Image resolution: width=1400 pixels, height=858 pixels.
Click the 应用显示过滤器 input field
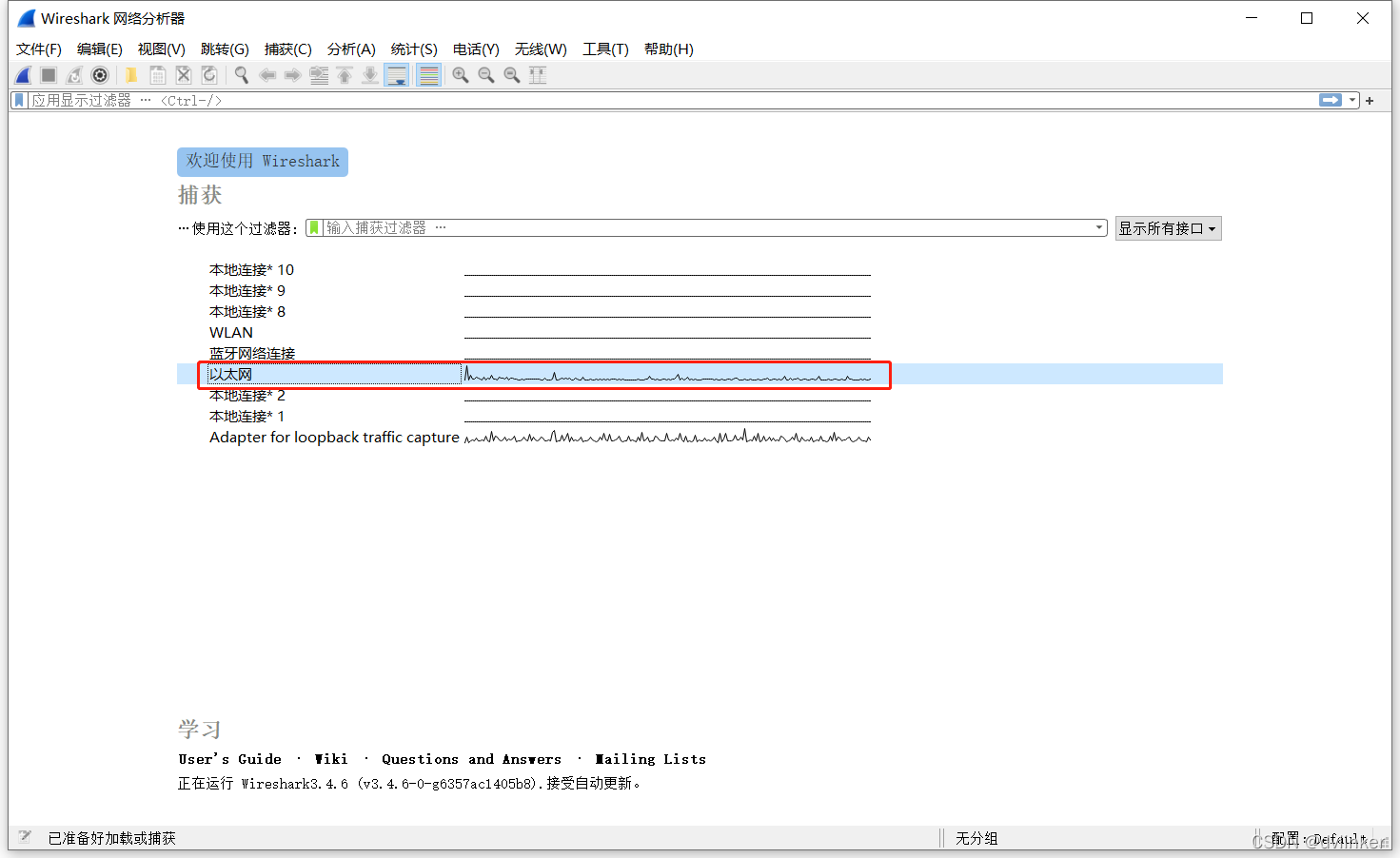pos(666,100)
